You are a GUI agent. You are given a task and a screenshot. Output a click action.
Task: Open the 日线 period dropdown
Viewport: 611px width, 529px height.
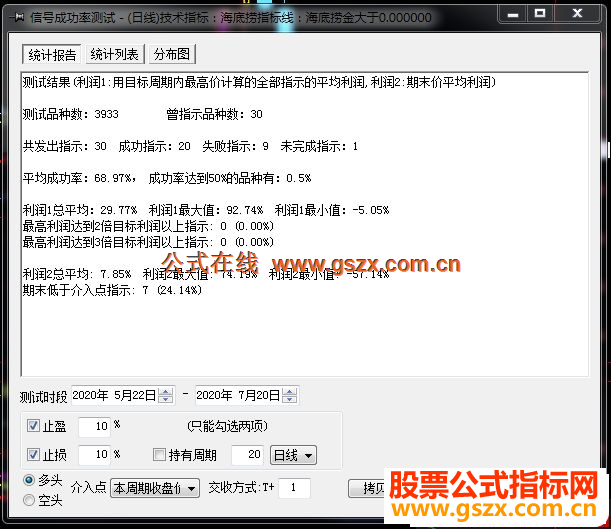point(293,455)
